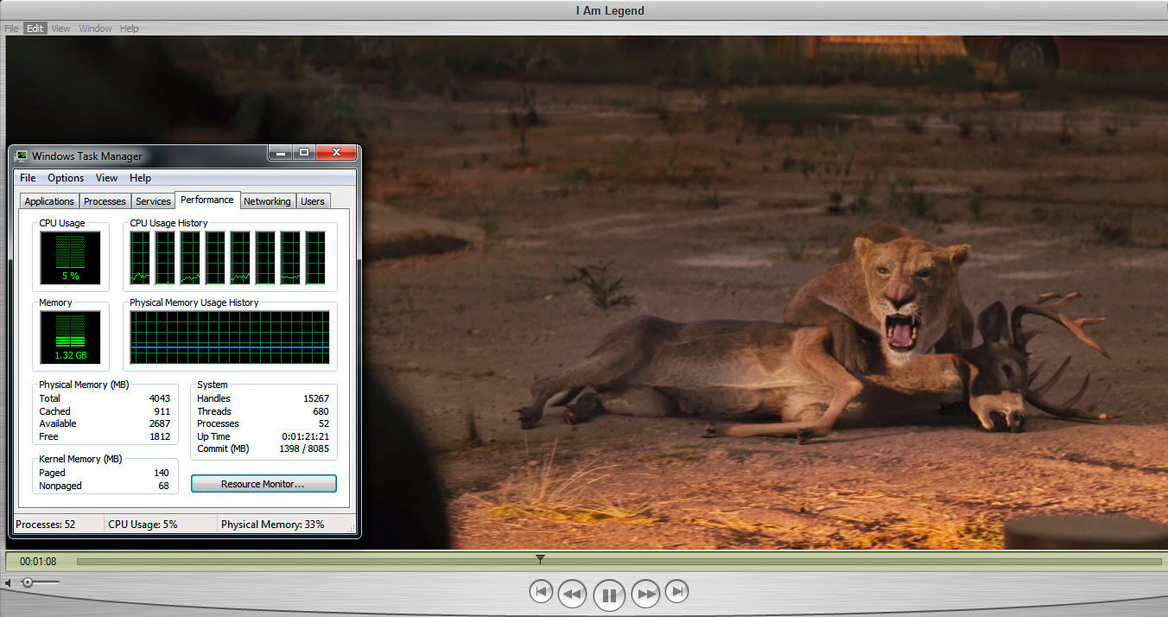The image size is (1168, 617).
Task: Switch to the Networking tab
Action: pos(267,201)
